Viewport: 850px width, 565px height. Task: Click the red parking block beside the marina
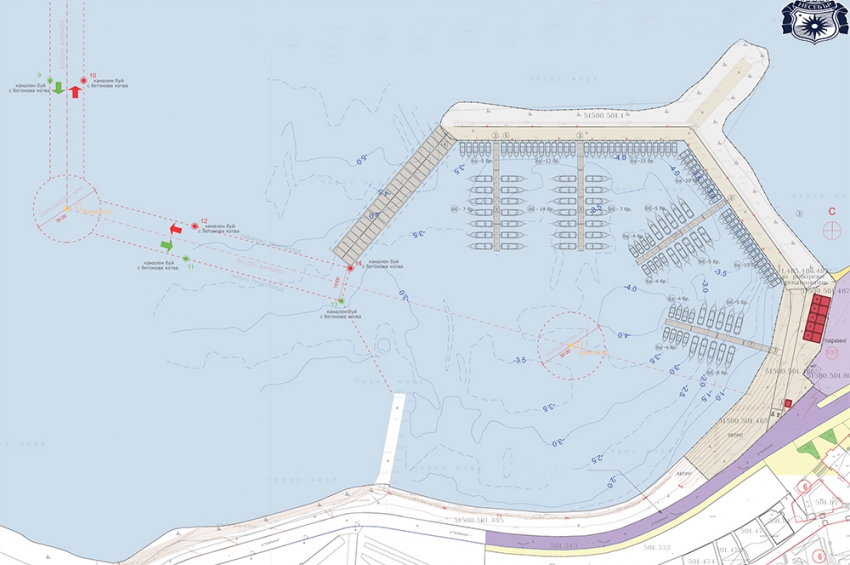(817, 317)
